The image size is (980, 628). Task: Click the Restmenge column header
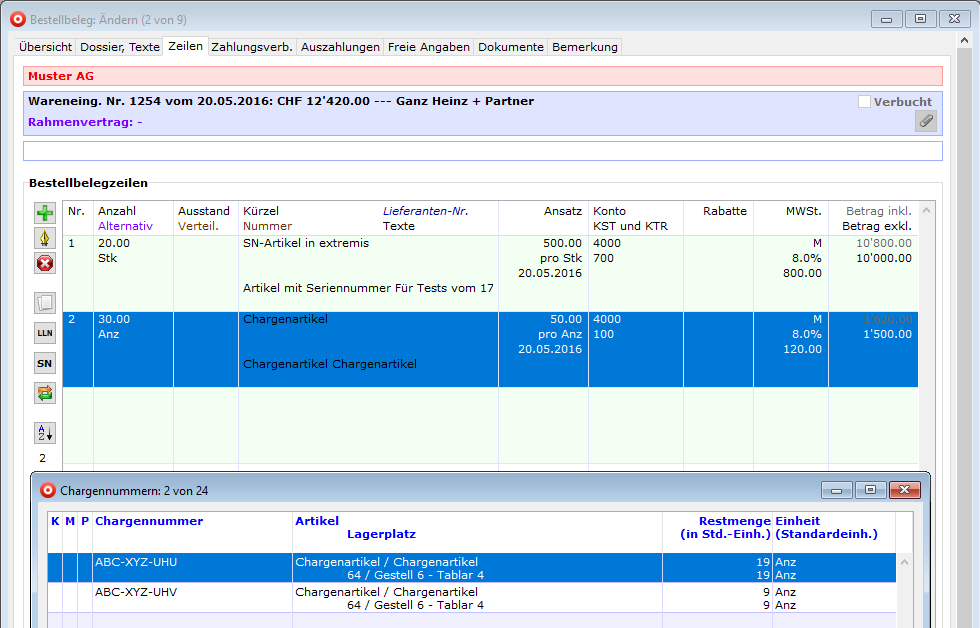(734, 521)
